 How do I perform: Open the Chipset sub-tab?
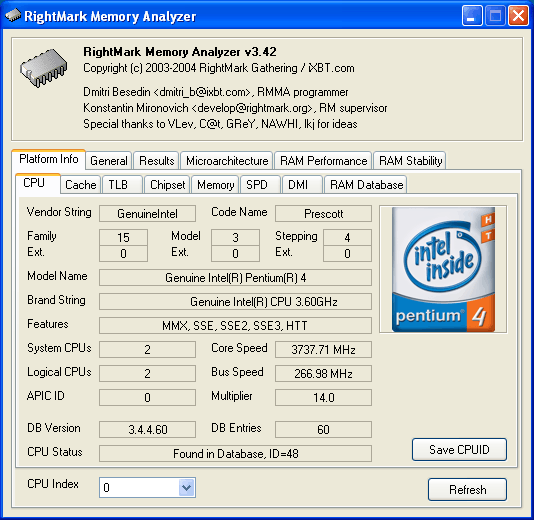coord(167,185)
